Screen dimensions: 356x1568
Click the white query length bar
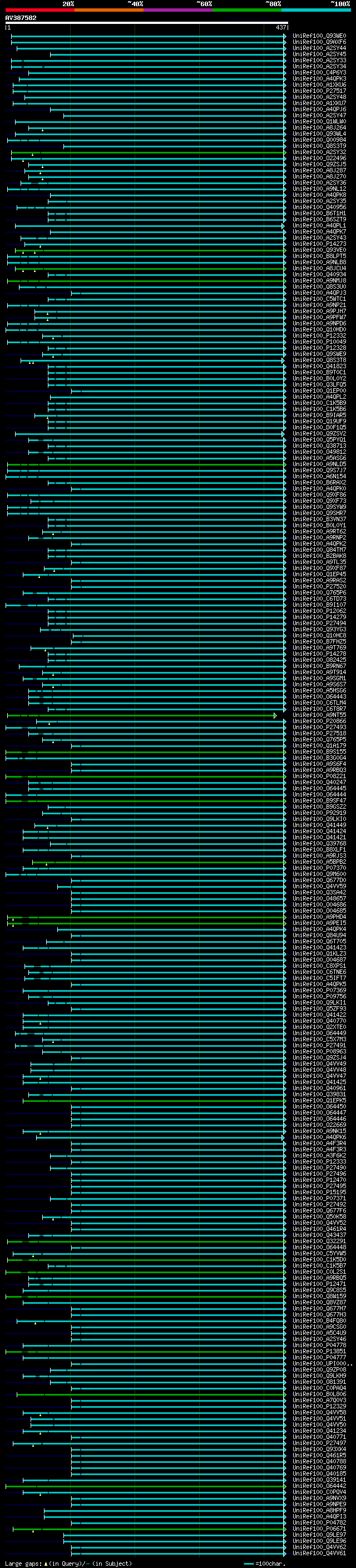147,22
